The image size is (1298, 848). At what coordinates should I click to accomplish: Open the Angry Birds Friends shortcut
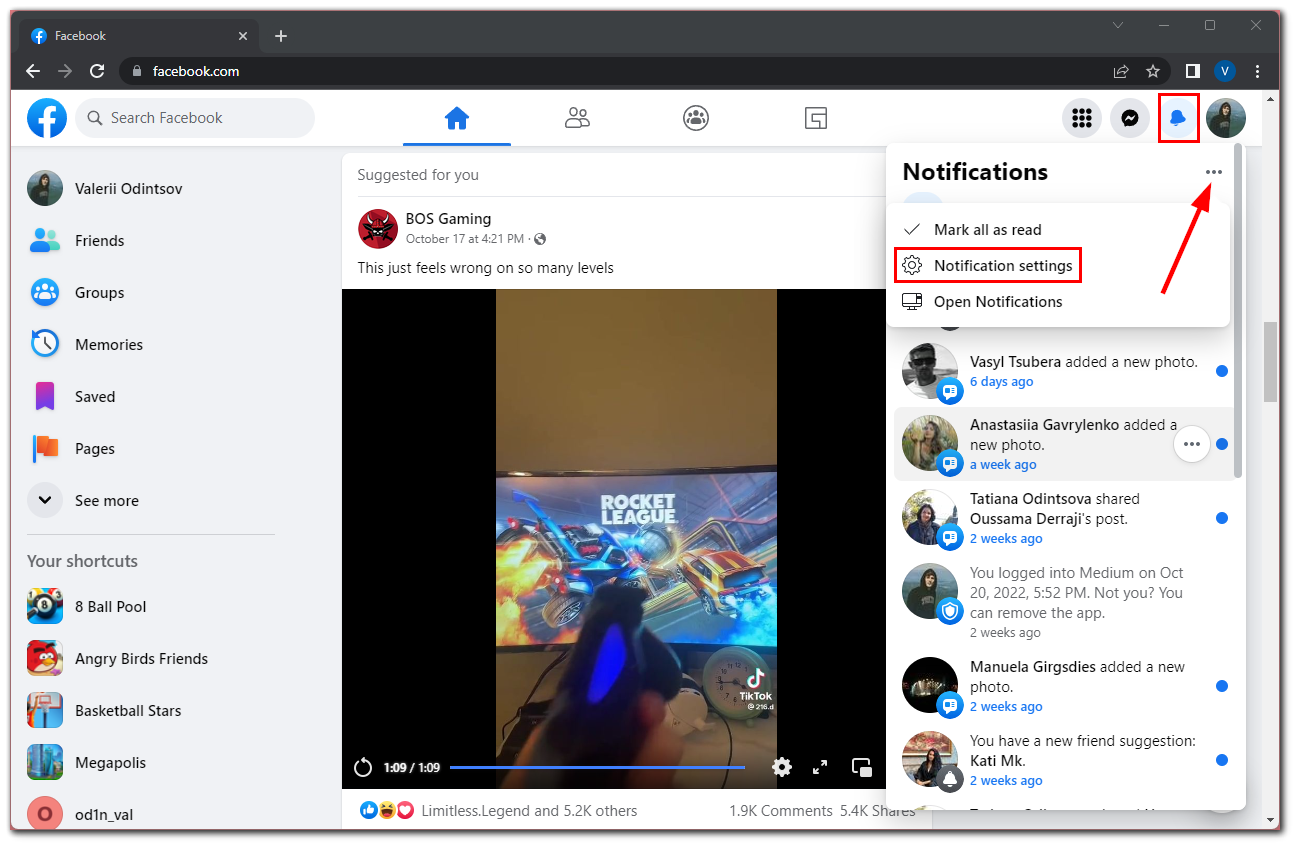150,658
